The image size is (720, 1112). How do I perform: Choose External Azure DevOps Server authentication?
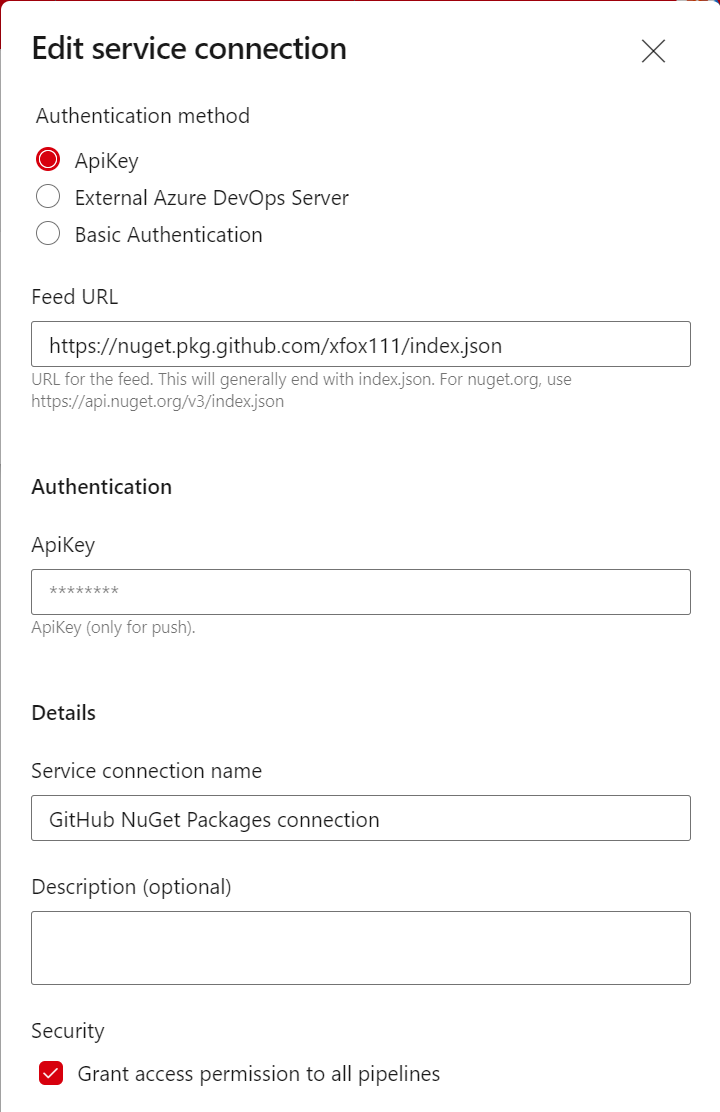point(47,196)
